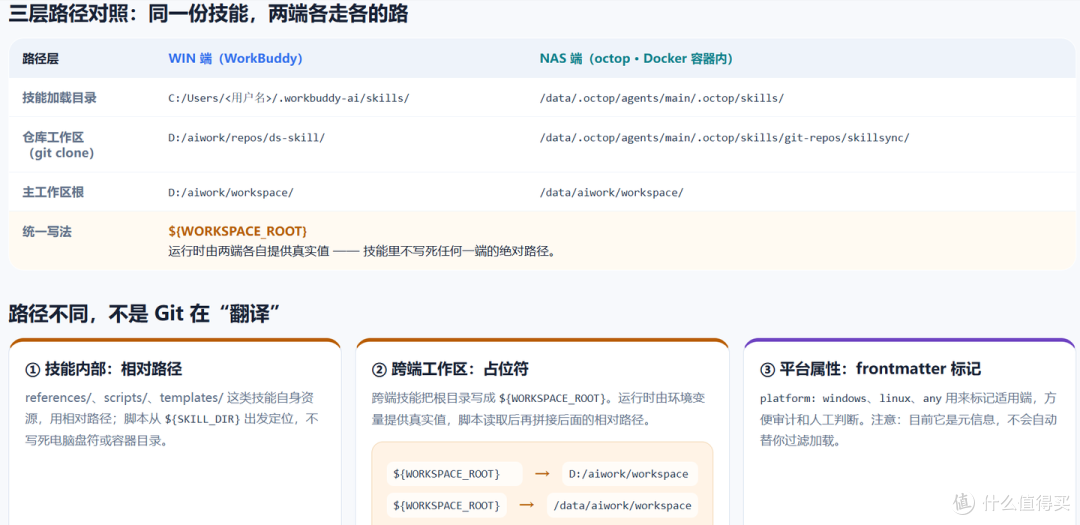This screenshot has height=525, width=1080.
Task: Click the 技能加载目录 row label
Action: pos(59,98)
